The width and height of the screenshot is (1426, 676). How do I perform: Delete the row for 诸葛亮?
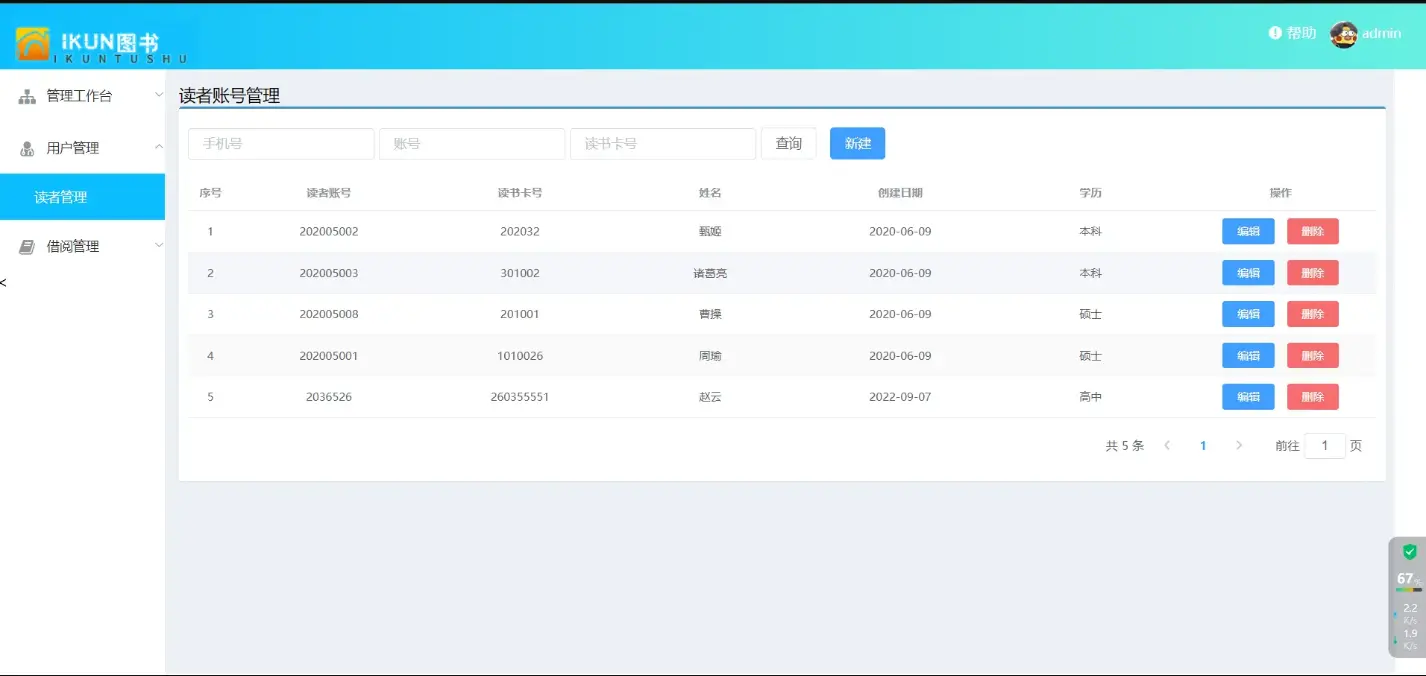click(1312, 273)
